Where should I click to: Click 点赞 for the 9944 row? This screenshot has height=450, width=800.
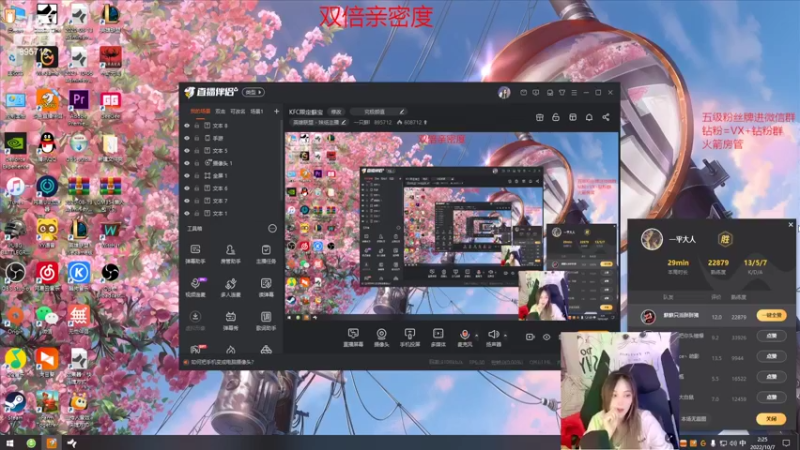[771, 356]
